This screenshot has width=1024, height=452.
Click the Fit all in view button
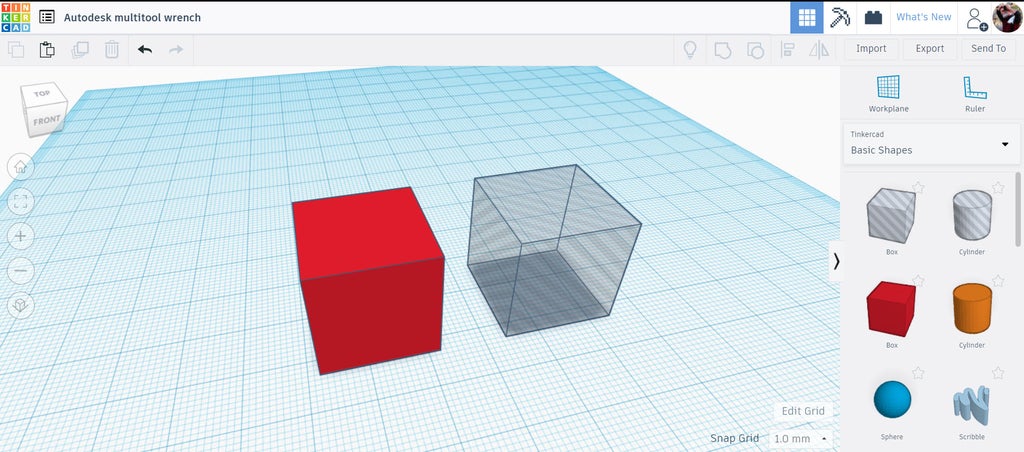(x=20, y=201)
